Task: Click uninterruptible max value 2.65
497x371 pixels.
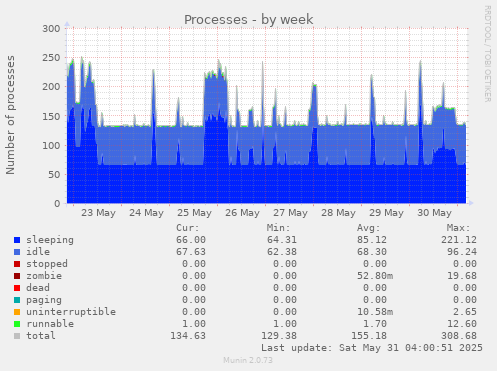Action: [x=465, y=312]
